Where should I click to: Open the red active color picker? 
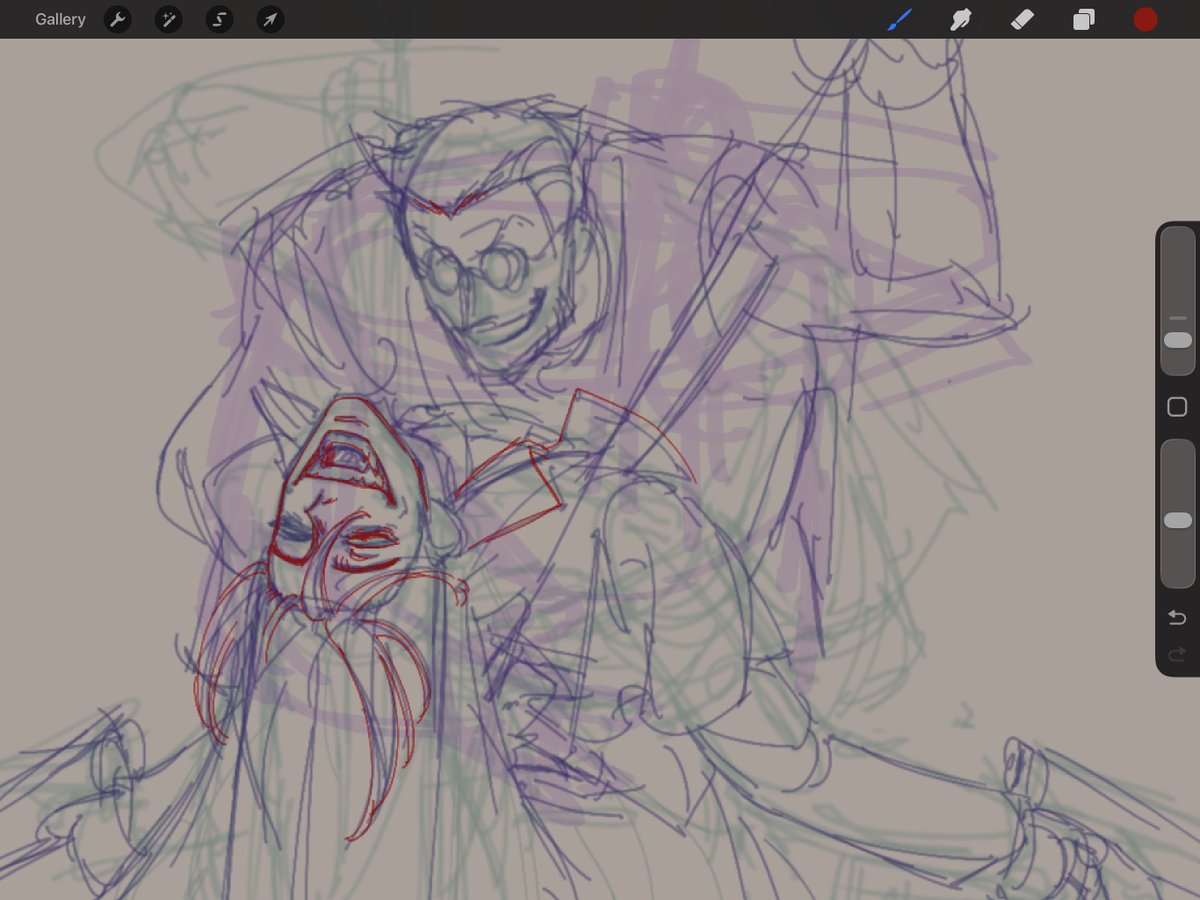pos(1145,19)
